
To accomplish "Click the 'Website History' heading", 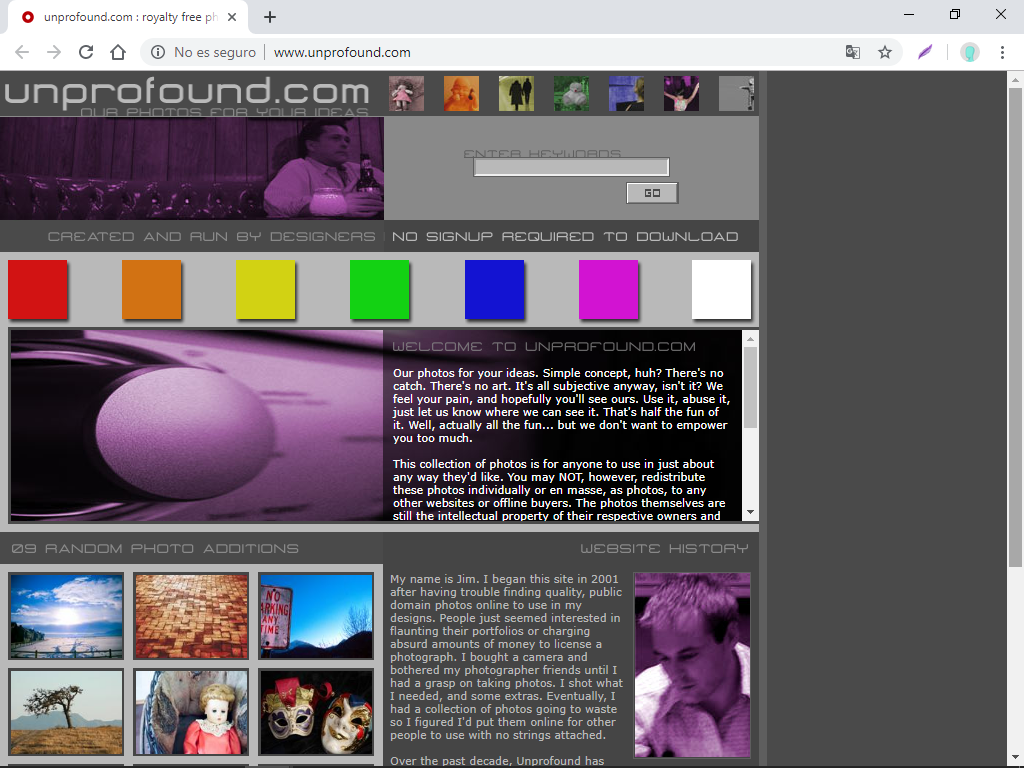I will (x=664, y=549).
